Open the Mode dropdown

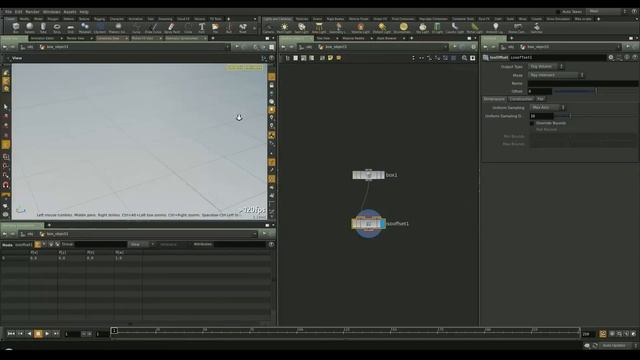556,75
